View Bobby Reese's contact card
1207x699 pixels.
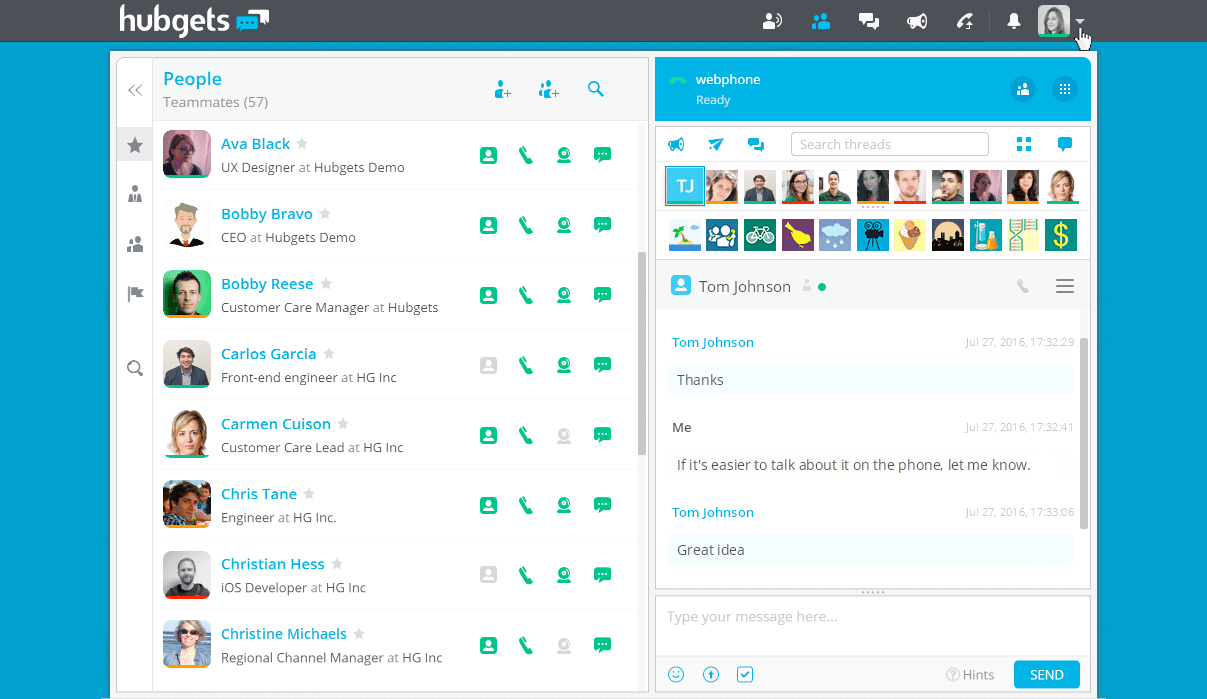pos(488,295)
